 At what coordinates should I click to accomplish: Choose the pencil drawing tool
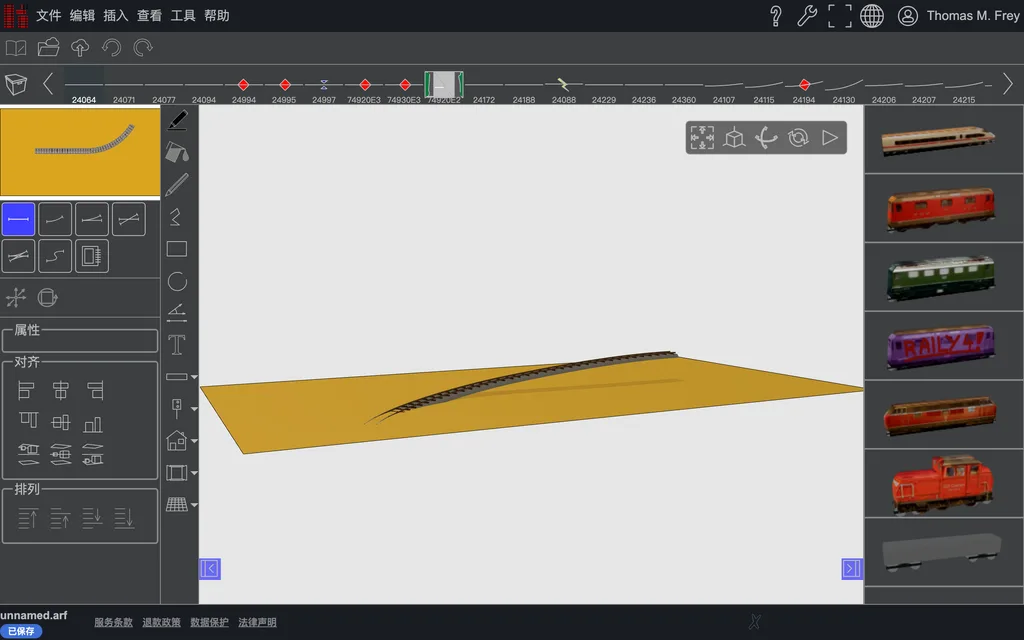[177, 185]
